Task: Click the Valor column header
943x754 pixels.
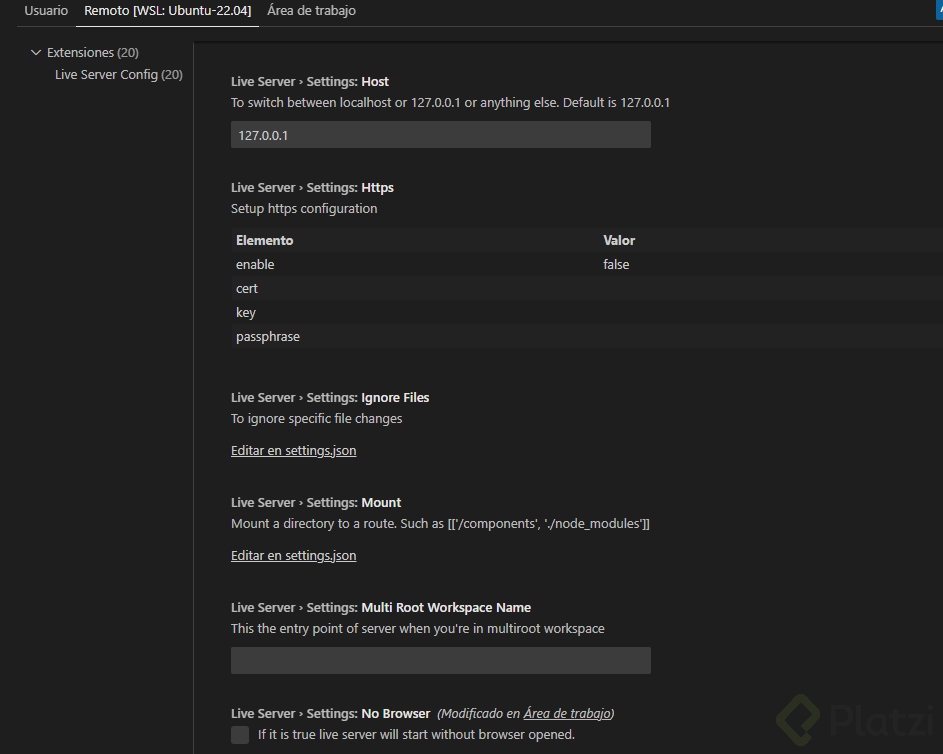Action: (619, 241)
